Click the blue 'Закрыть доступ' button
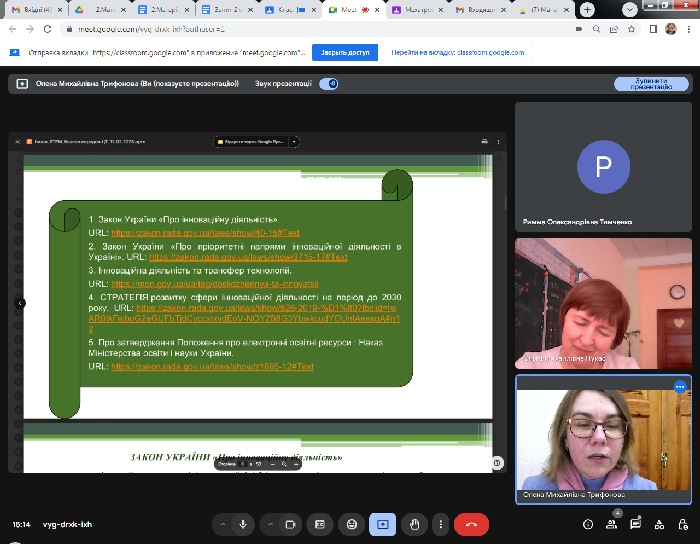This screenshot has width=700, height=544. 344,52
